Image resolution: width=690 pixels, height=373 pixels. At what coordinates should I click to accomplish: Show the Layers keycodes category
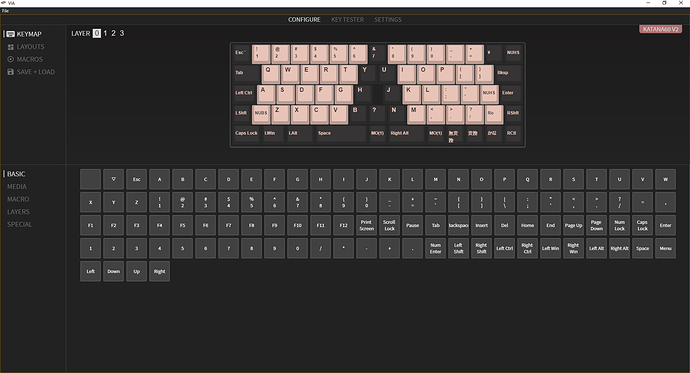pyautogui.click(x=18, y=212)
